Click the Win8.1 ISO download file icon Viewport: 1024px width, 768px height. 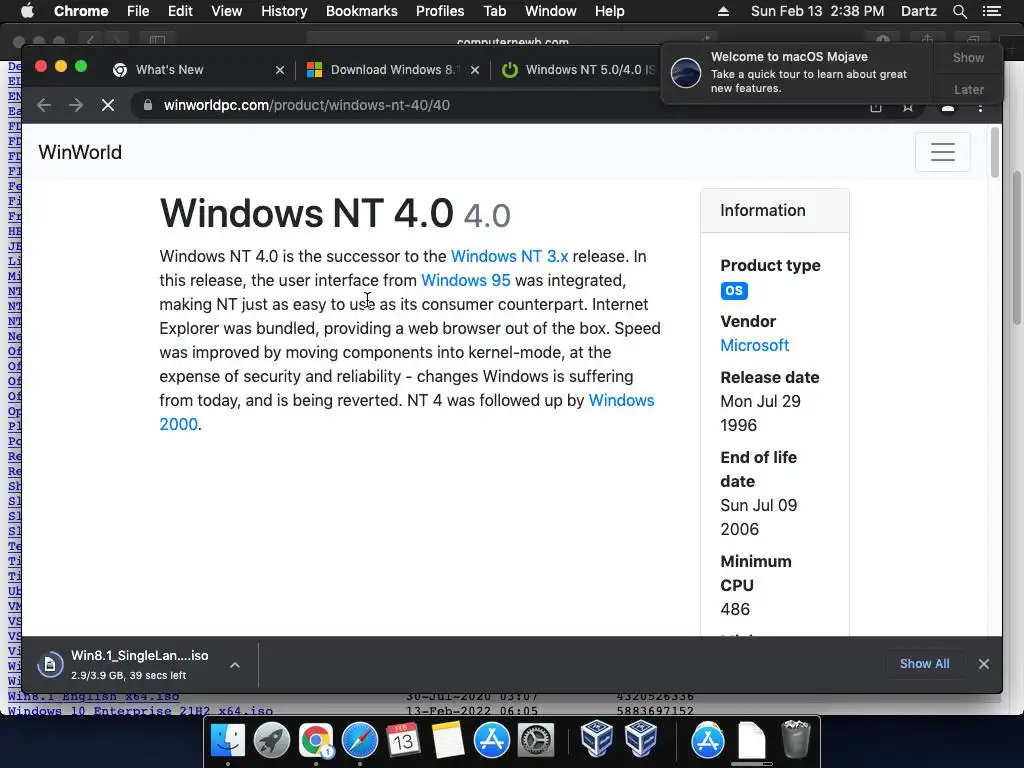[50, 665]
